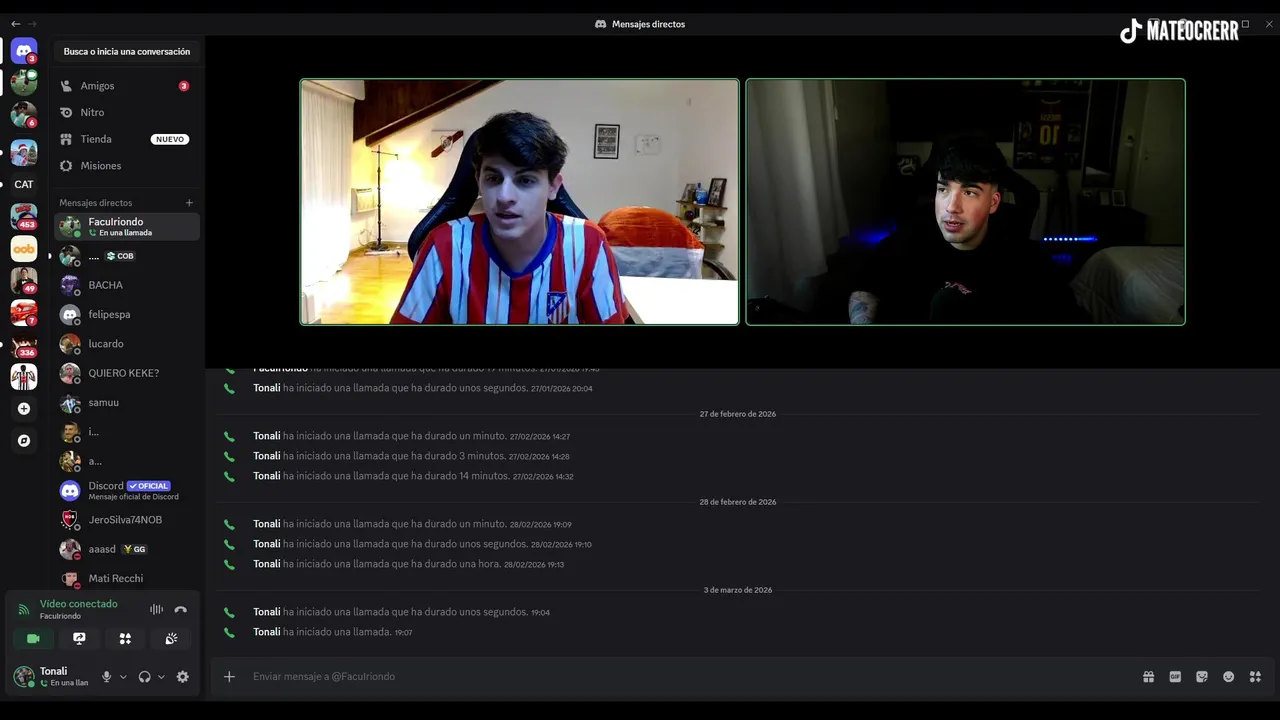
Task: Open the server showing a 49 badge
Action: [24, 281]
